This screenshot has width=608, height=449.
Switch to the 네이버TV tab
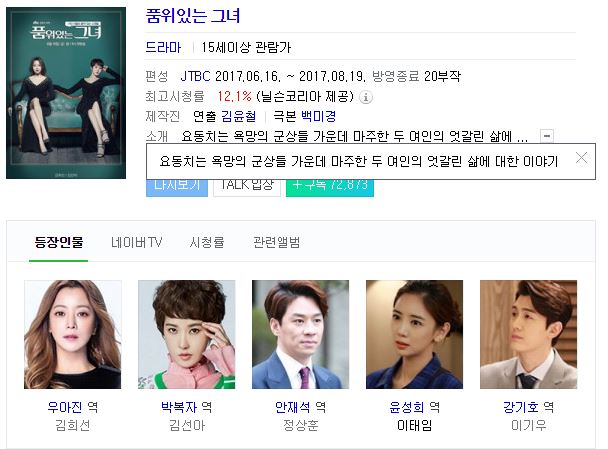coord(136,242)
